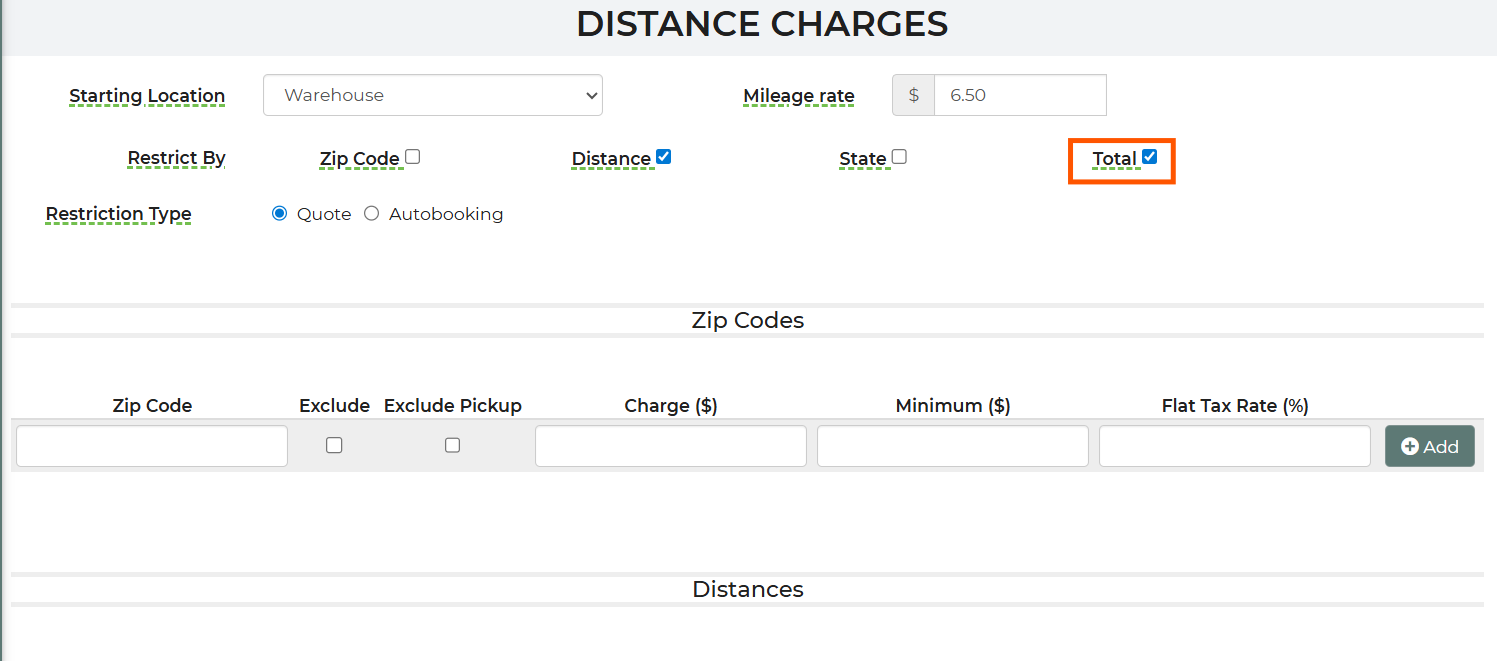This screenshot has width=1497, height=661.
Task: Click the Zip Code entry field
Action: click(x=152, y=446)
